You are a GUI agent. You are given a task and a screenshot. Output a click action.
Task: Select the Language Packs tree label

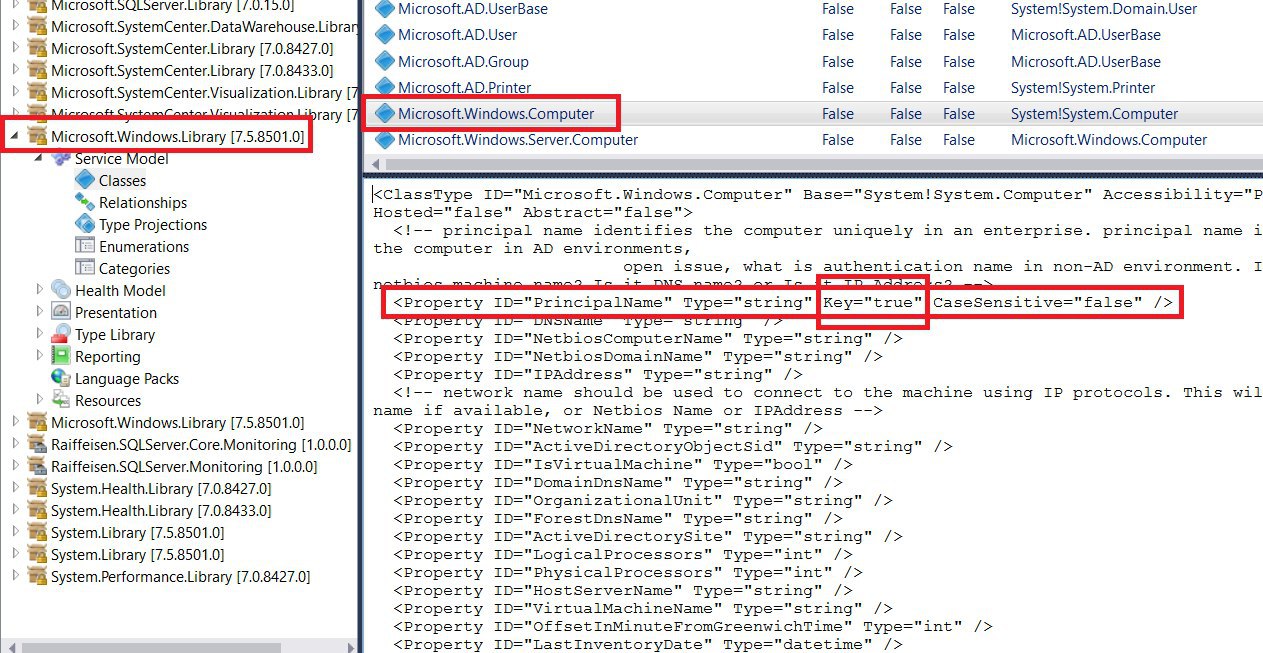click(x=127, y=379)
